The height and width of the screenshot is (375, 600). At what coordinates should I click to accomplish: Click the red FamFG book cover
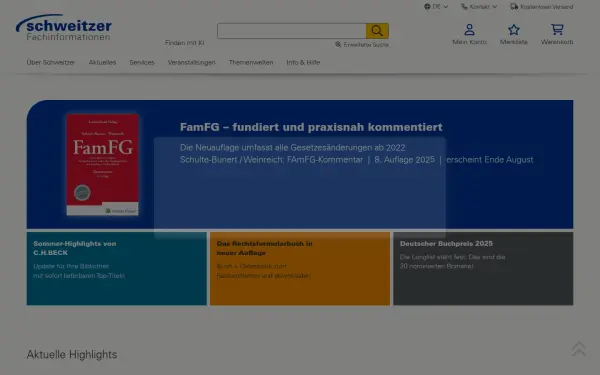103,165
